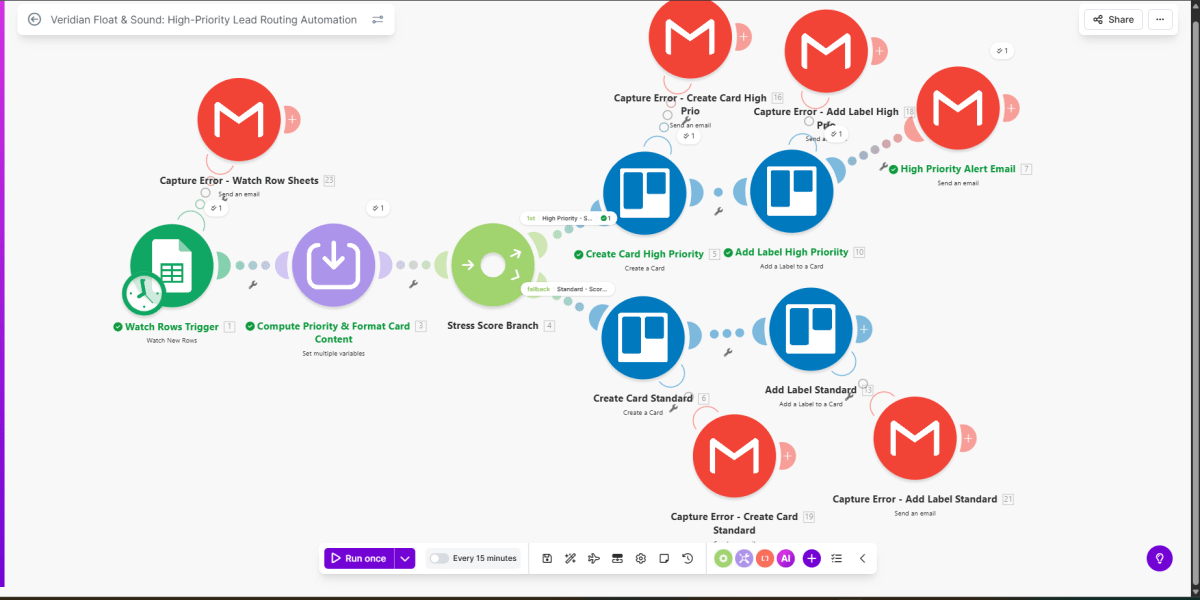Open Scenario settings gear icon
1200x600 pixels.
641,558
